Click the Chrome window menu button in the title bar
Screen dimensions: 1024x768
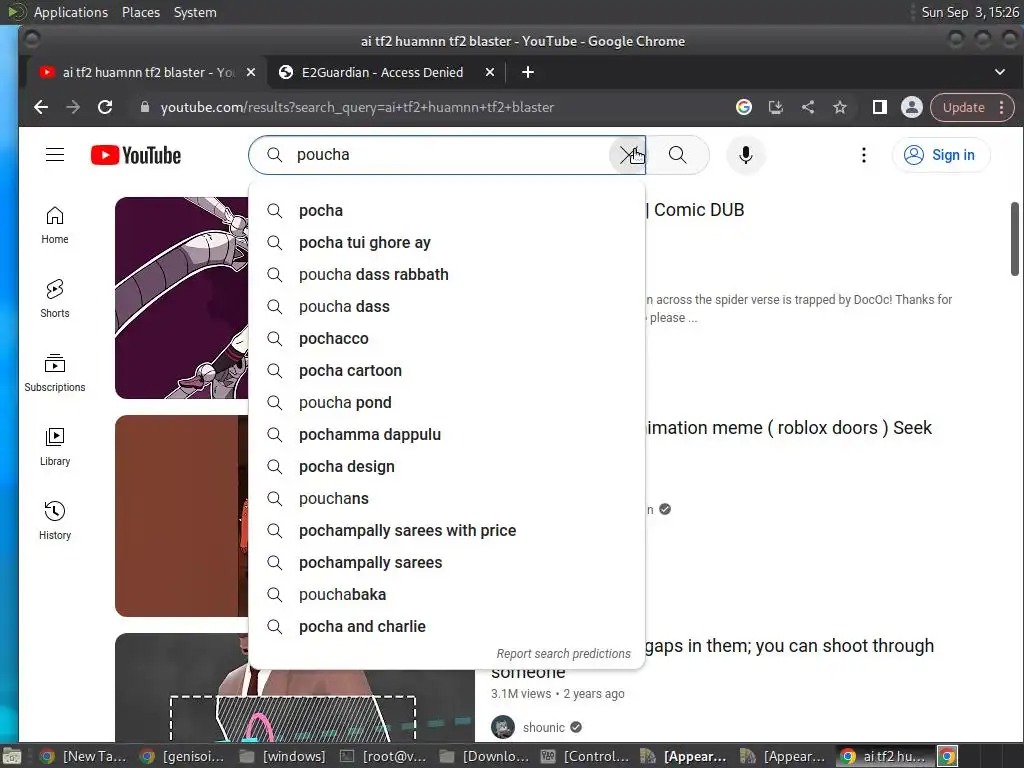coord(31,40)
